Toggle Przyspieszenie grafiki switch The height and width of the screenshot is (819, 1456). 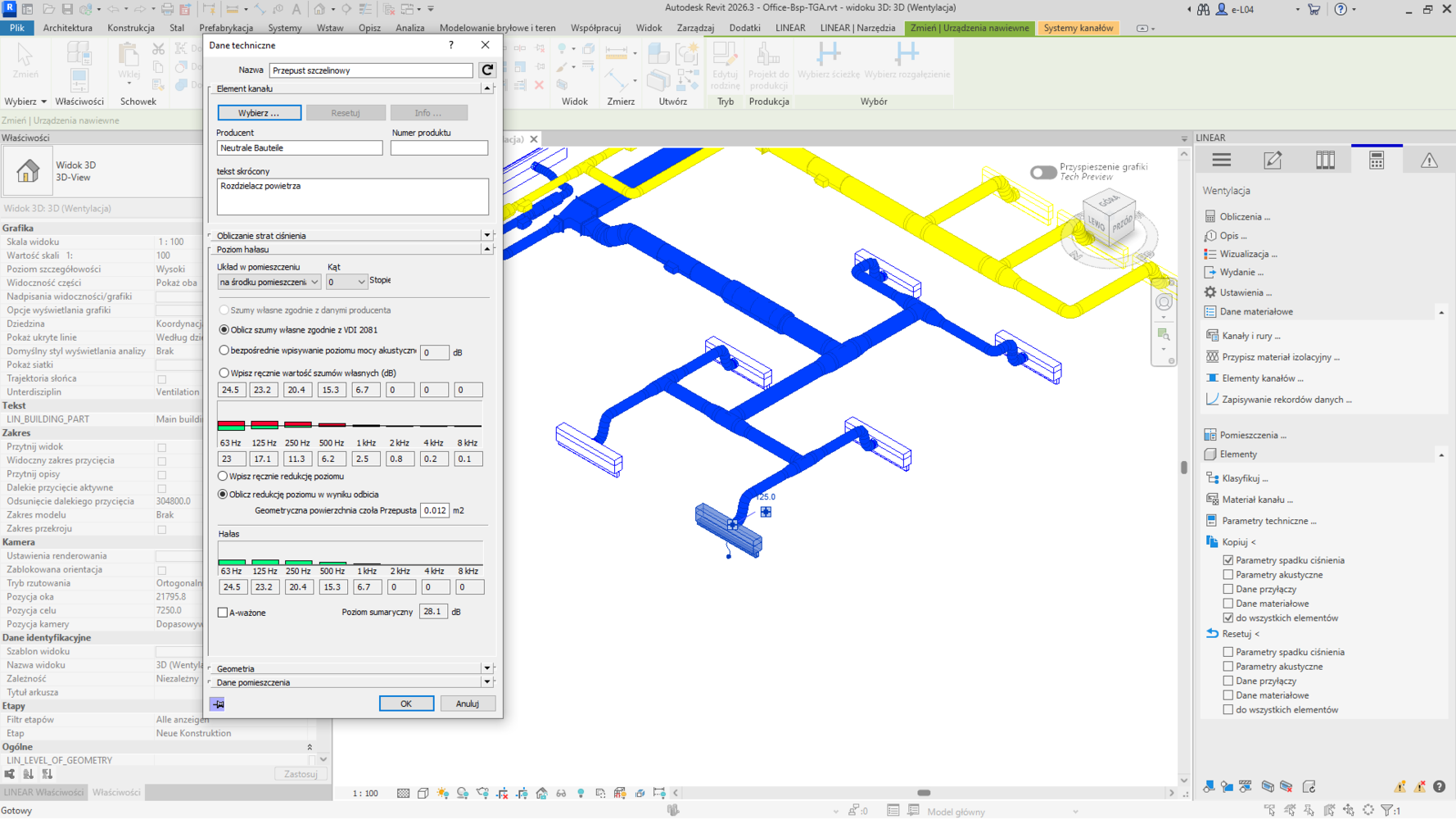coord(1042,172)
